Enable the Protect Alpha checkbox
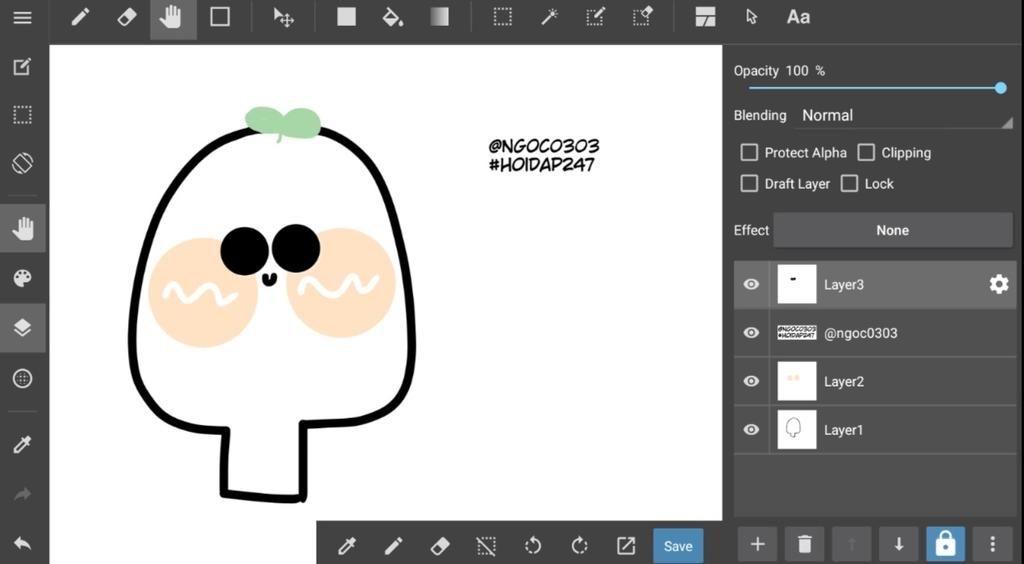The image size is (1024, 564). click(x=748, y=153)
